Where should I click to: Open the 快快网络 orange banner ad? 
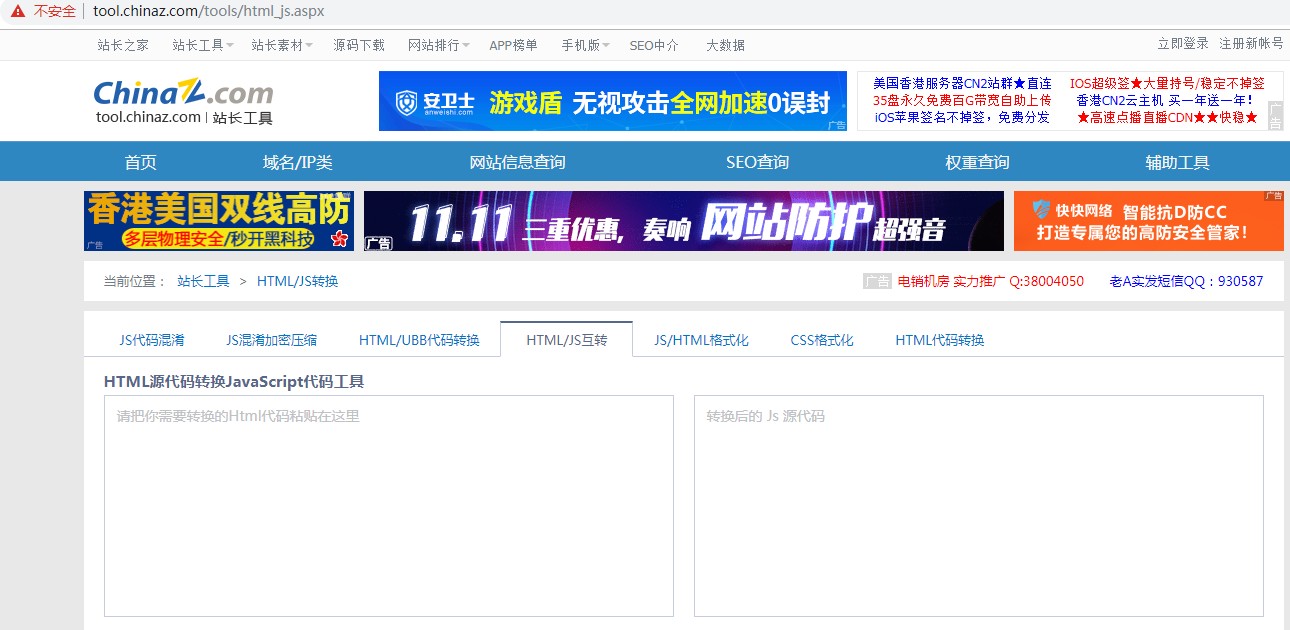(x=1148, y=221)
